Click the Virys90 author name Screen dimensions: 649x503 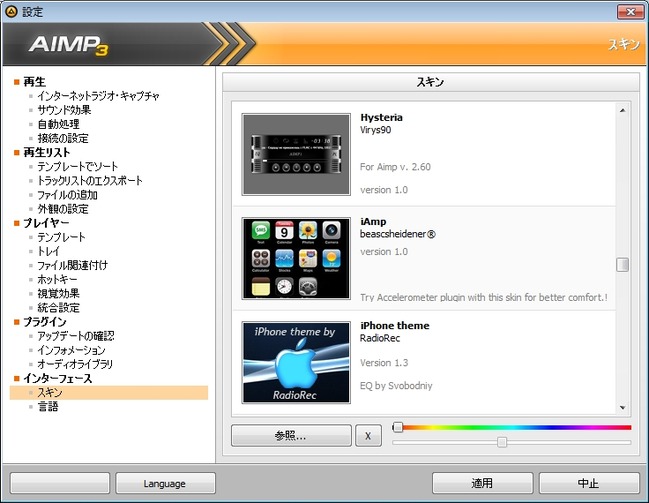click(375, 130)
